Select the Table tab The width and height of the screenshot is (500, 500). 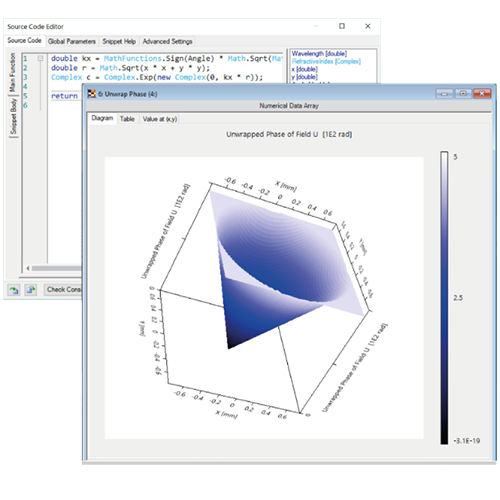coord(127,119)
